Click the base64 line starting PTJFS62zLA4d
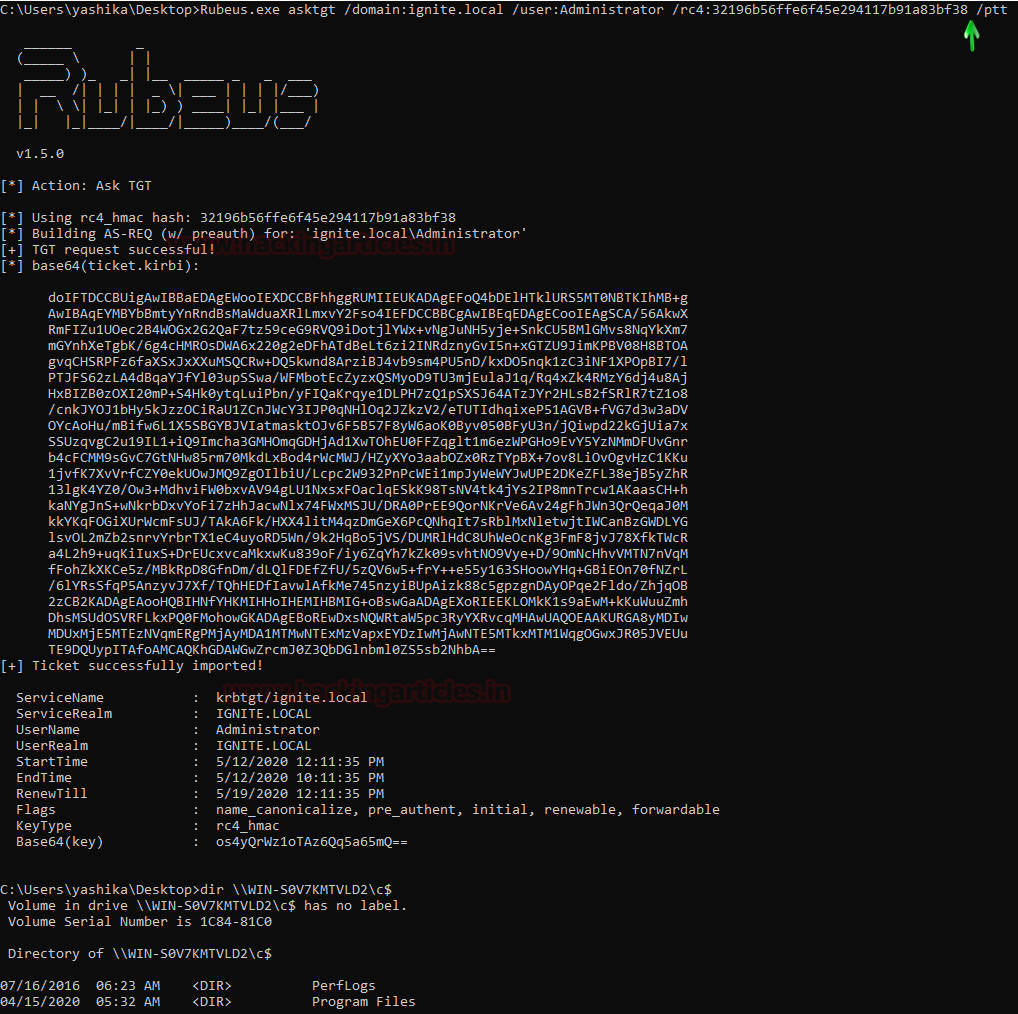Screen dimensions: 1018x1014 coord(368,378)
